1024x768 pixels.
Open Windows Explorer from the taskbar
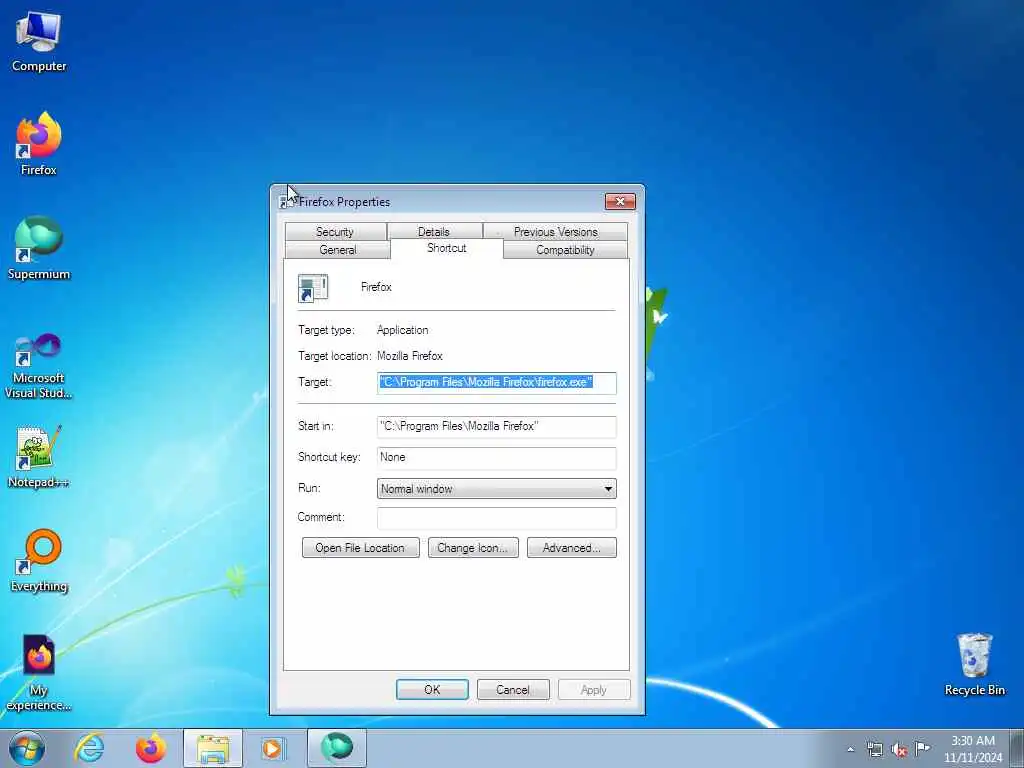coord(213,748)
